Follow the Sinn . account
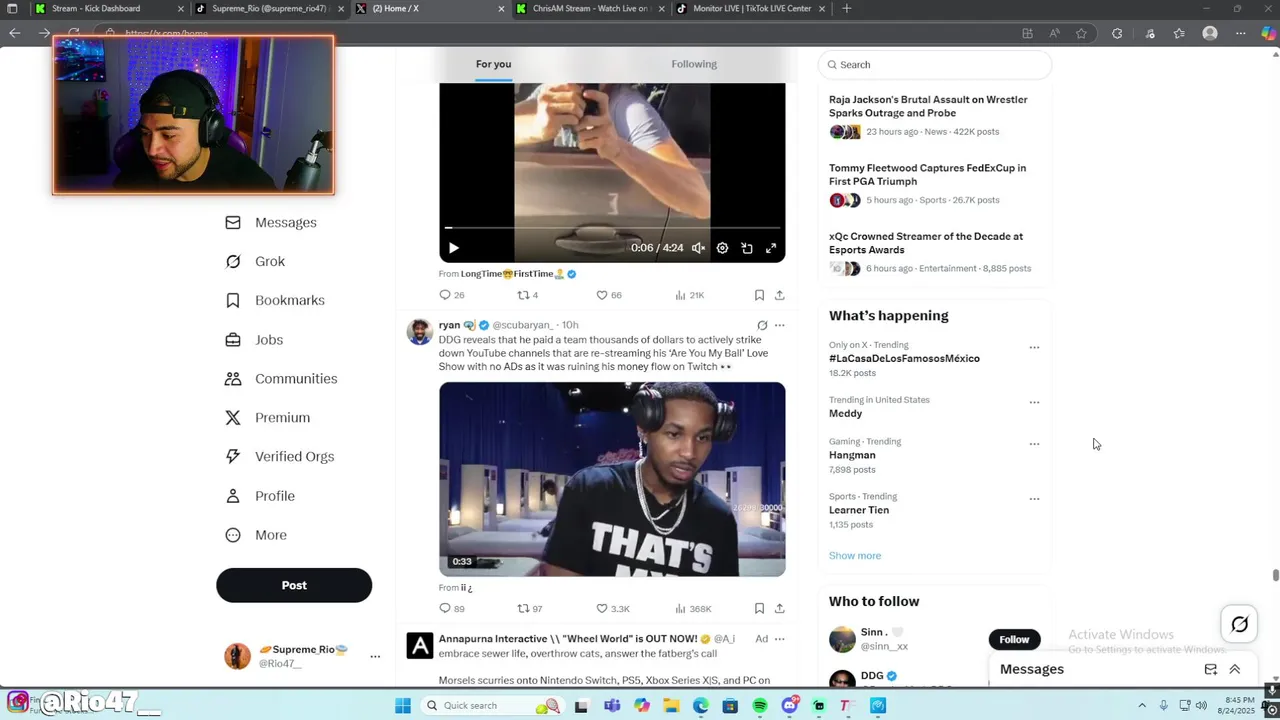Viewport: 1280px width, 720px height. click(x=1014, y=639)
